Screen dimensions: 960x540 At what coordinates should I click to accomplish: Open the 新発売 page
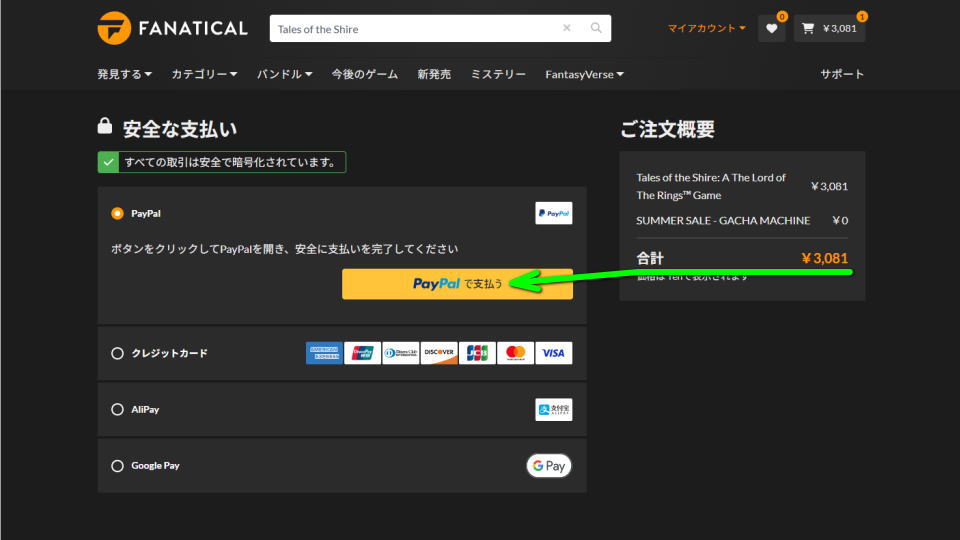coord(434,74)
